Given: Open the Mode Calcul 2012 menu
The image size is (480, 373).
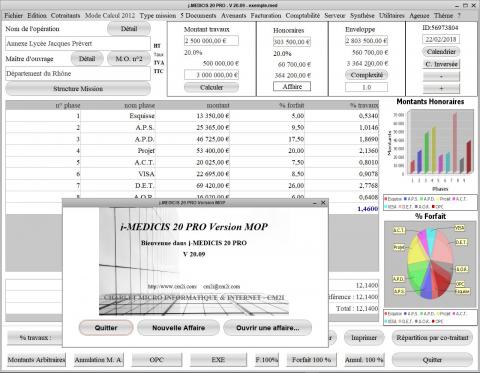Looking at the screenshot, I should click(110, 16).
